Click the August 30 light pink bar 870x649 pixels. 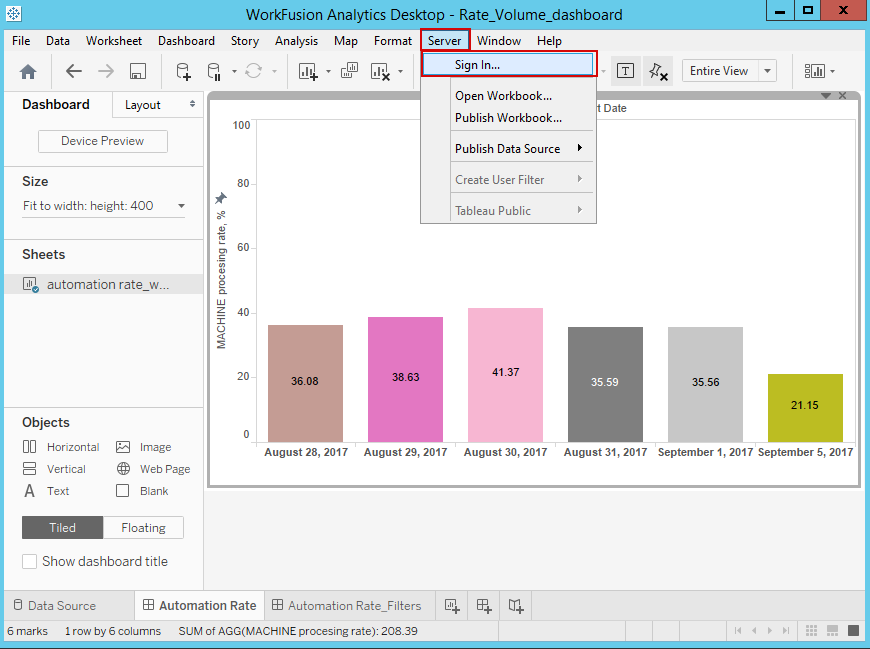[x=505, y=375]
